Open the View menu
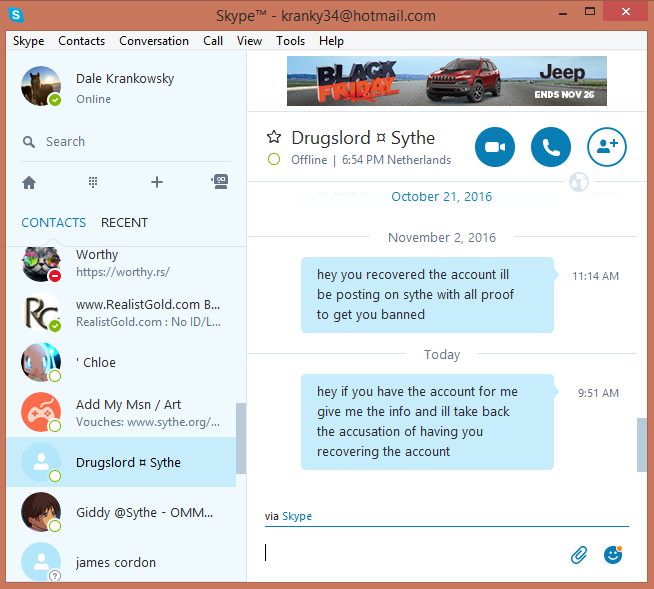654x589 pixels. pos(249,41)
